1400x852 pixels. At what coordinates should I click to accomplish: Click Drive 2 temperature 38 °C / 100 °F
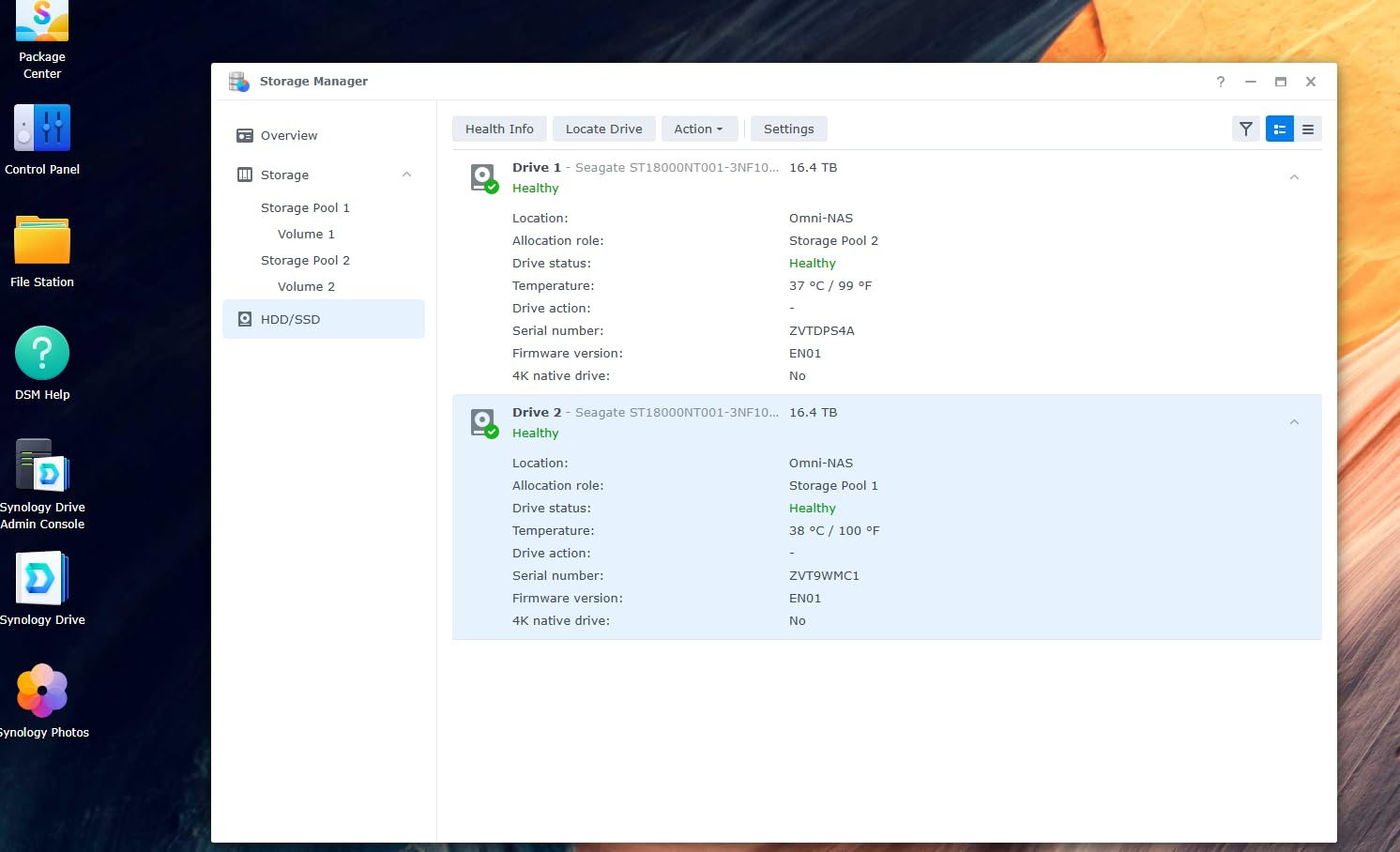point(834,530)
